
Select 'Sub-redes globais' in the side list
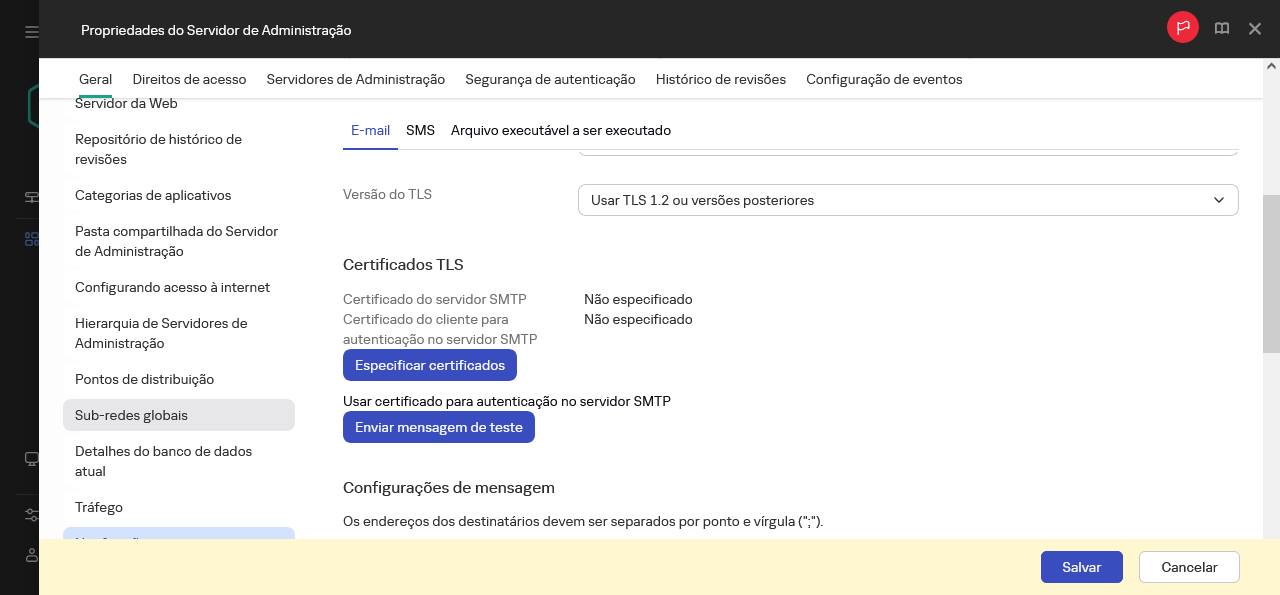click(131, 415)
